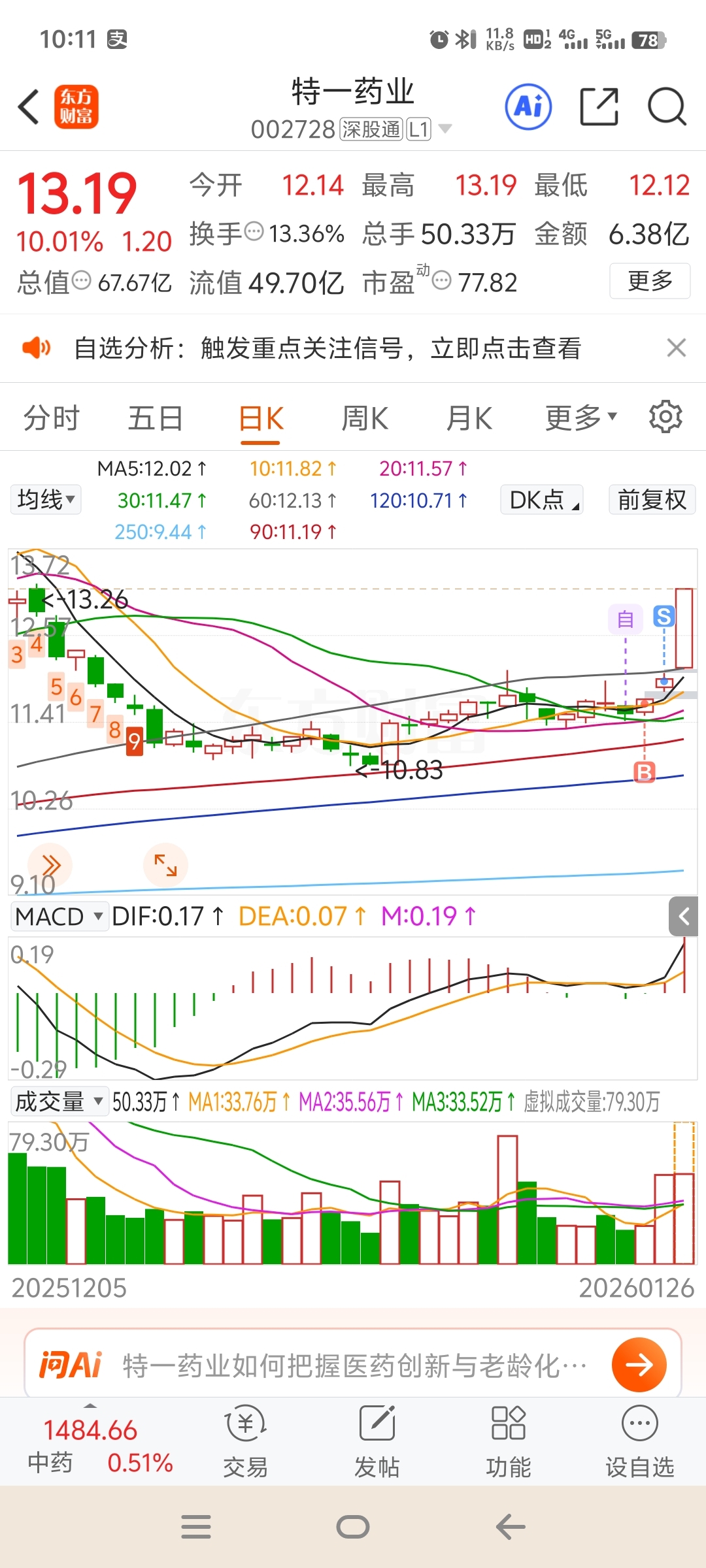
Task: Tap the 问Ai logo in suggestion bar
Action: (x=71, y=1365)
